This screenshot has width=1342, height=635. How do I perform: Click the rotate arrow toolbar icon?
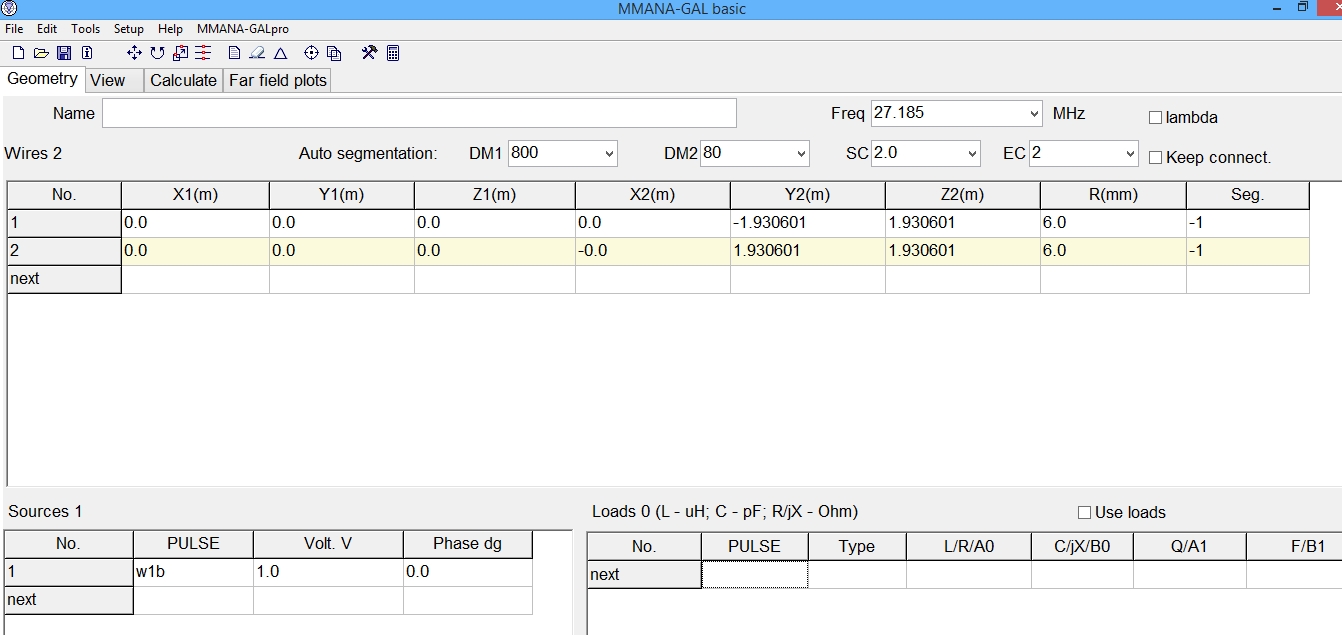click(x=157, y=53)
